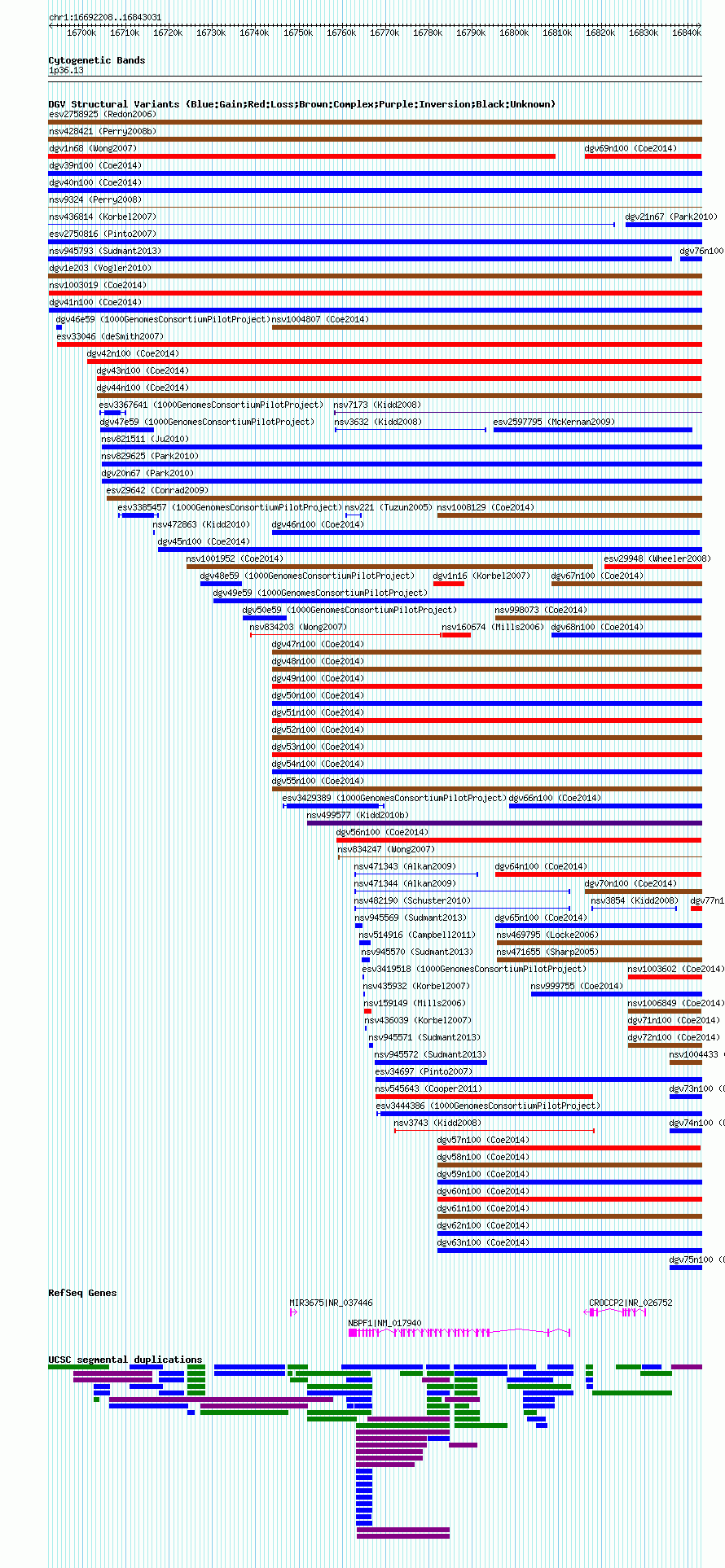725x1568 pixels.
Task: Select the CROCCP2|NR_026752 gene label
Action: (x=631, y=1303)
